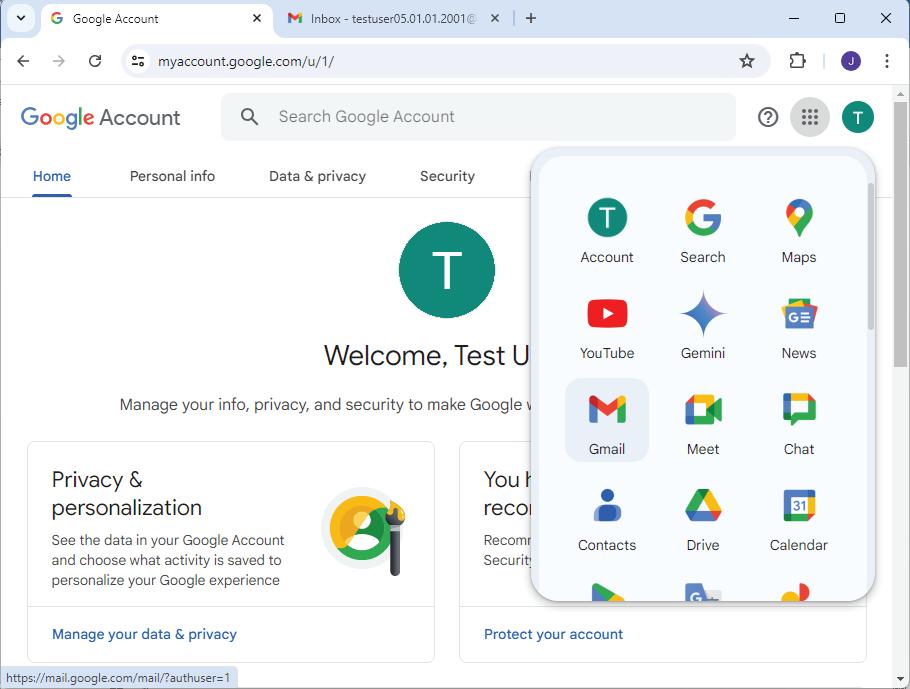Screen dimensions: 910x689
Task: Select the Google Account browser tab
Action: 157,19
